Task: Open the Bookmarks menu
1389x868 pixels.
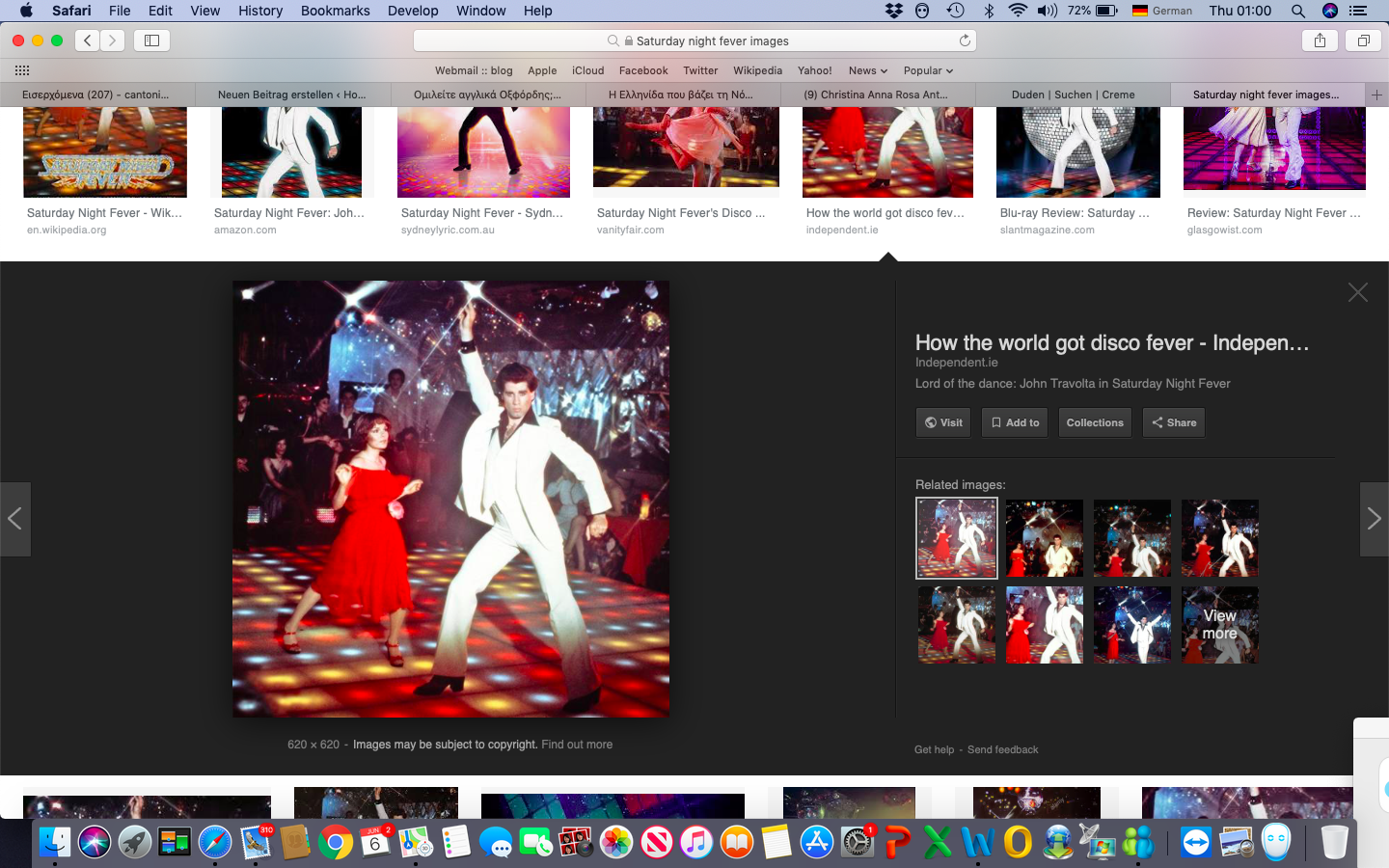Action: tap(335, 11)
